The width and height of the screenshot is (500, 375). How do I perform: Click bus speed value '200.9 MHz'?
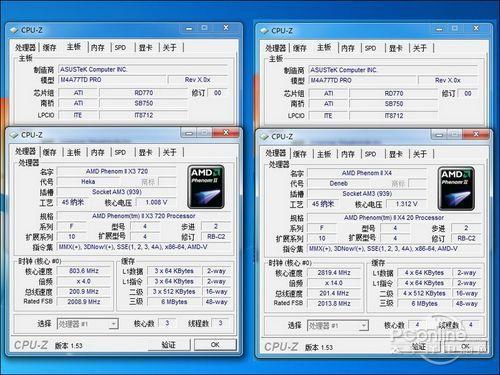84,292
